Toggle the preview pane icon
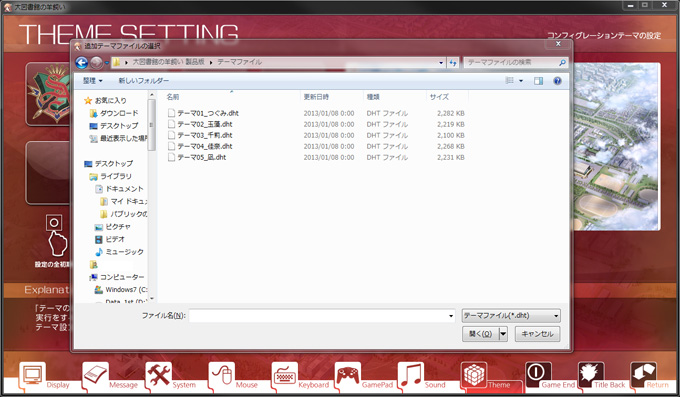Viewport: 680px width, 397px height. 538,81
